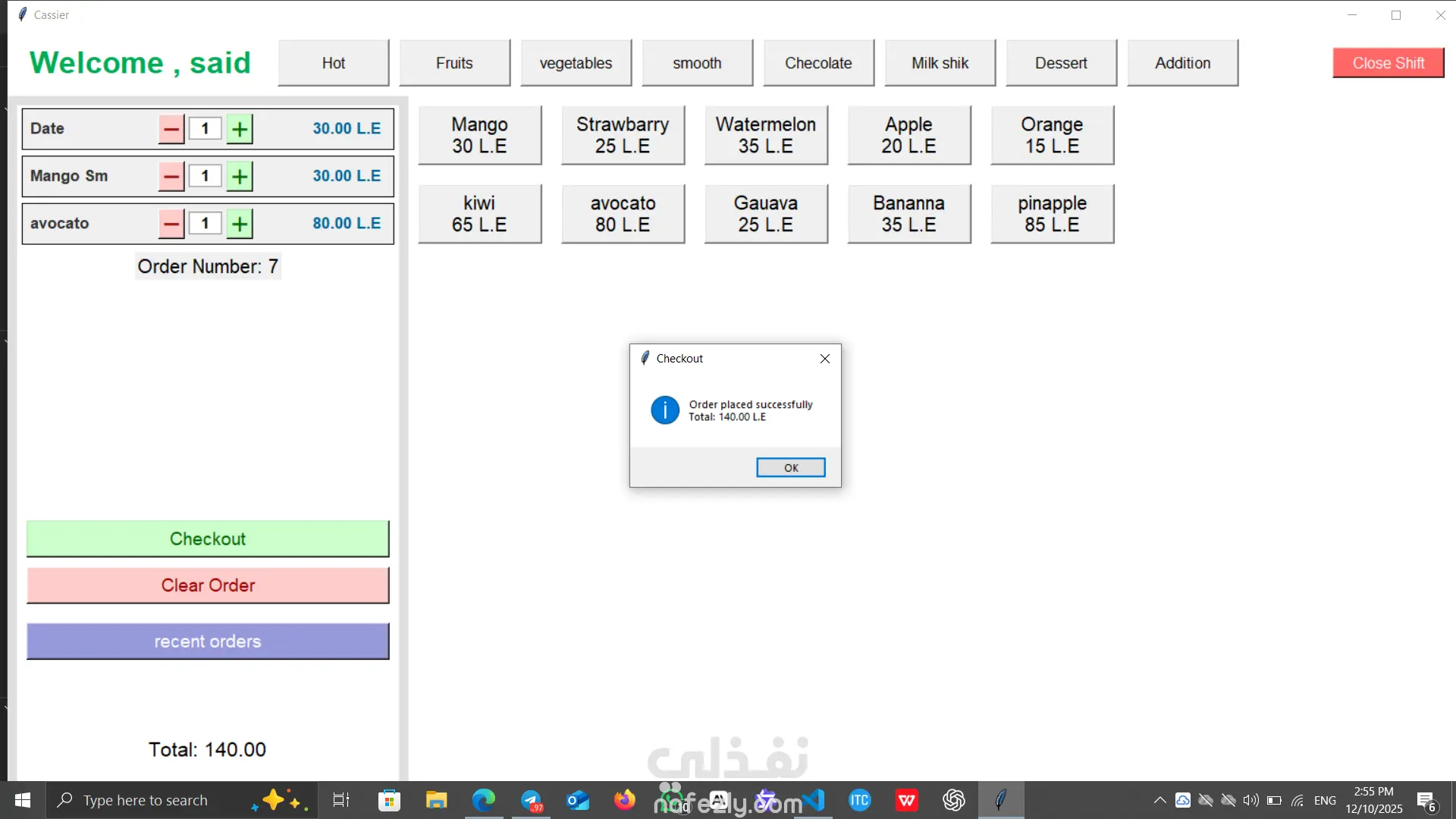Close the Checkout dialog with X
This screenshot has height=819, width=1456.
(x=825, y=359)
